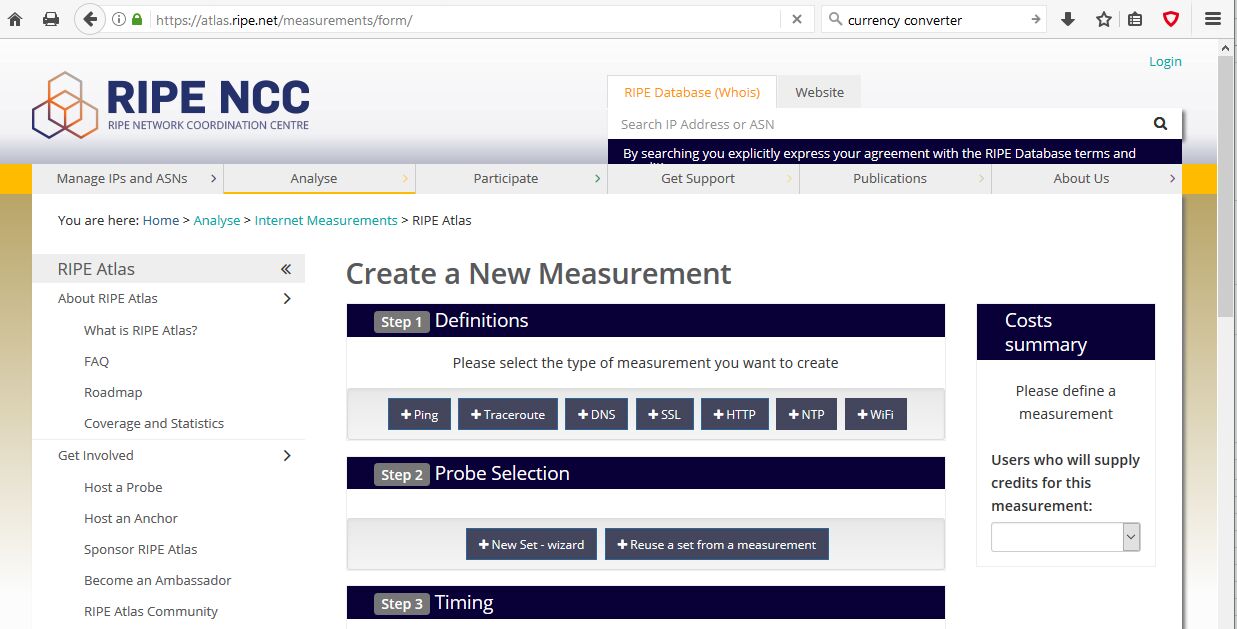Open the Manage IPs and ASNs menu

(128, 178)
